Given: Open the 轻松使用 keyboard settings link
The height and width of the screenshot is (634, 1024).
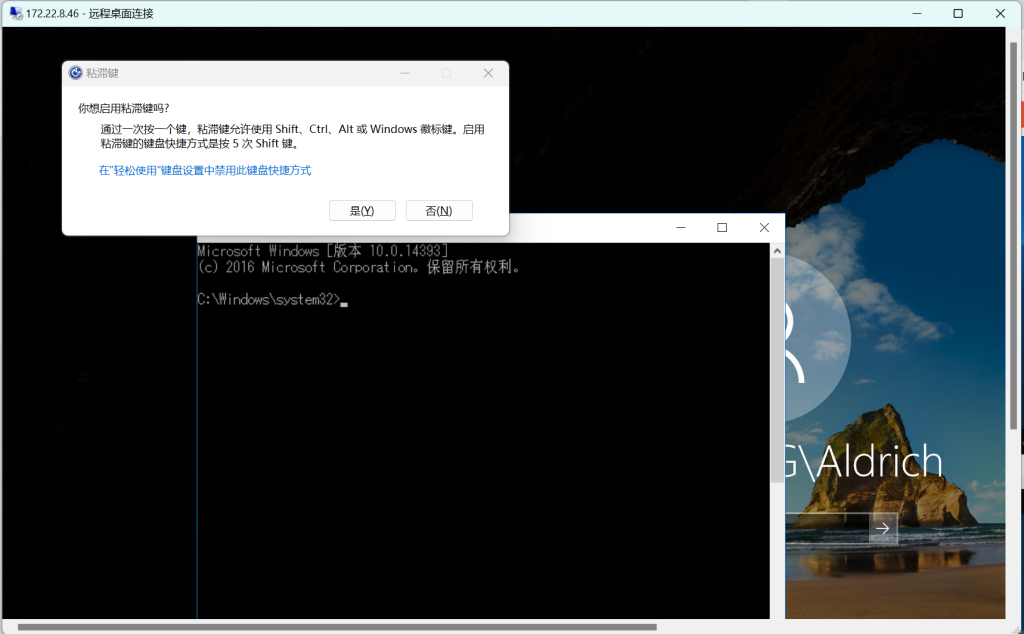Looking at the screenshot, I should coord(205,171).
